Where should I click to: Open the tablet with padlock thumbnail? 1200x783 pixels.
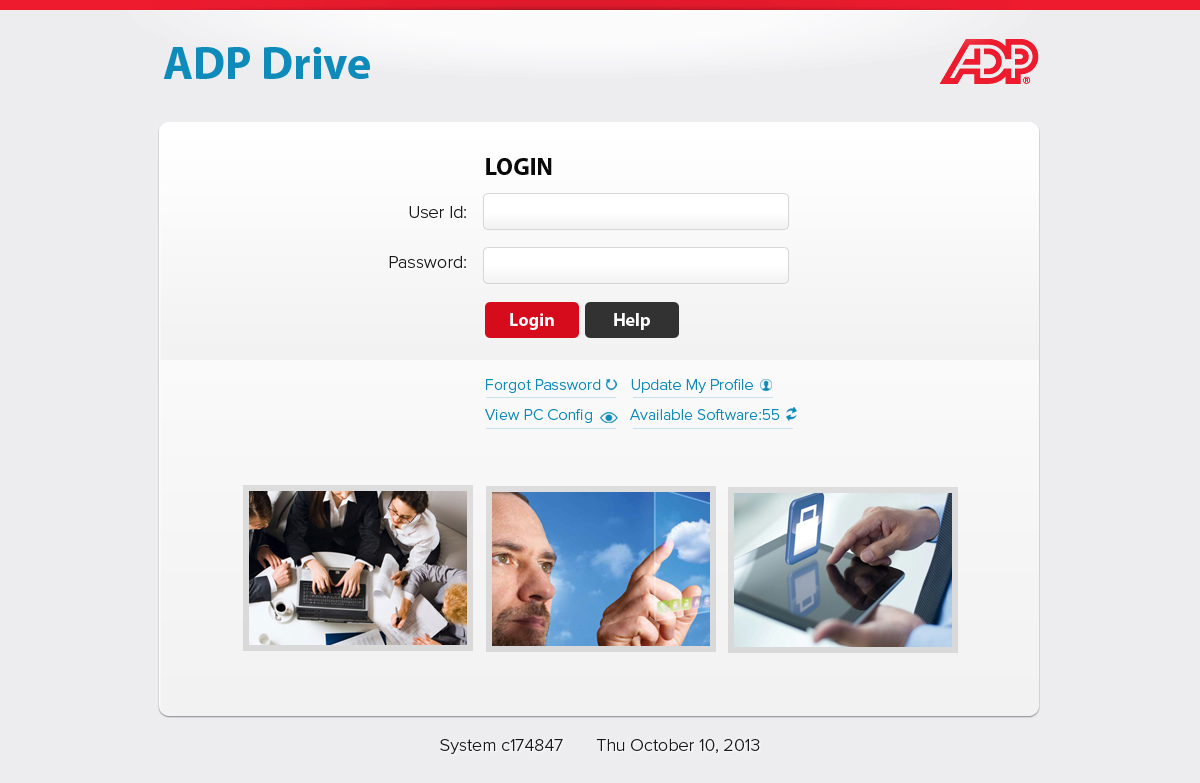[x=843, y=570]
